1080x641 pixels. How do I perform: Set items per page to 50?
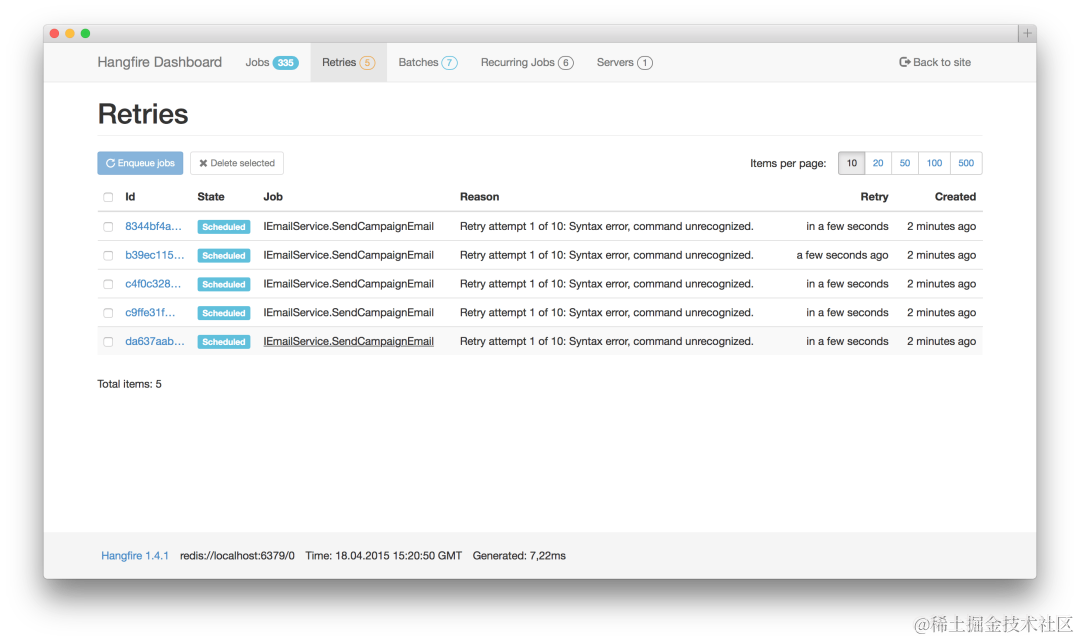coord(904,163)
